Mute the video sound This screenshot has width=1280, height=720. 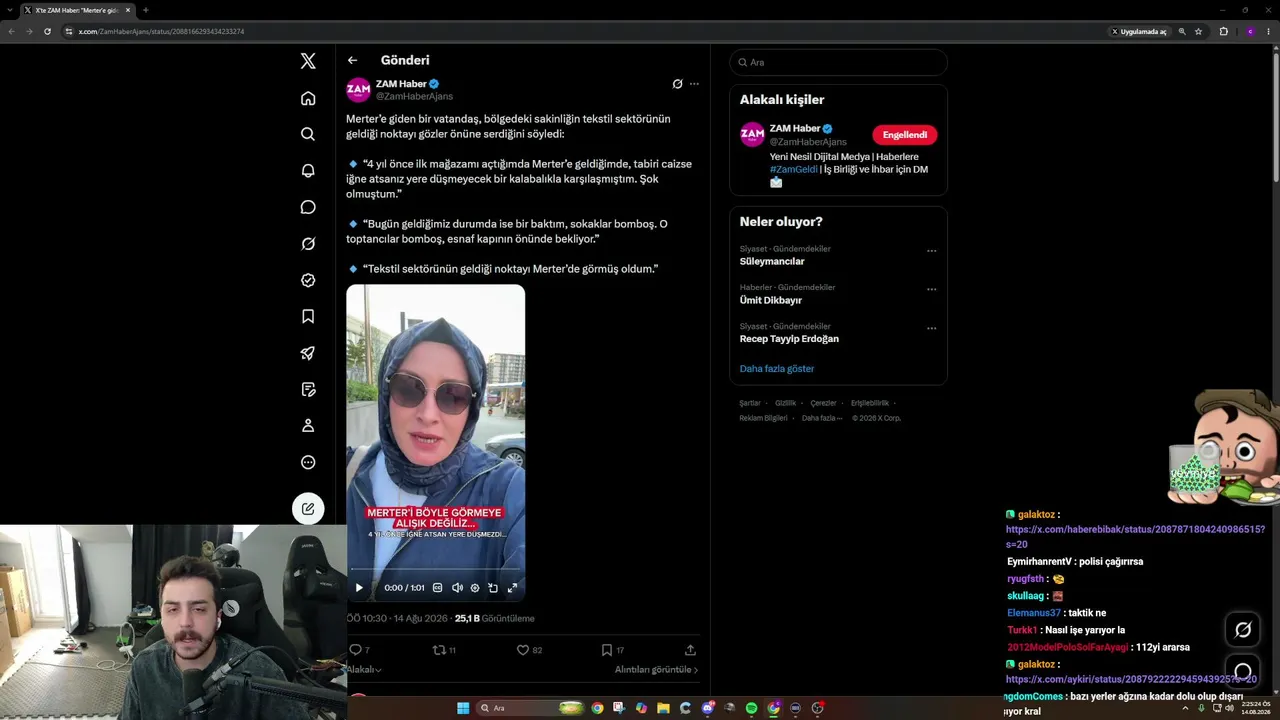tap(457, 588)
